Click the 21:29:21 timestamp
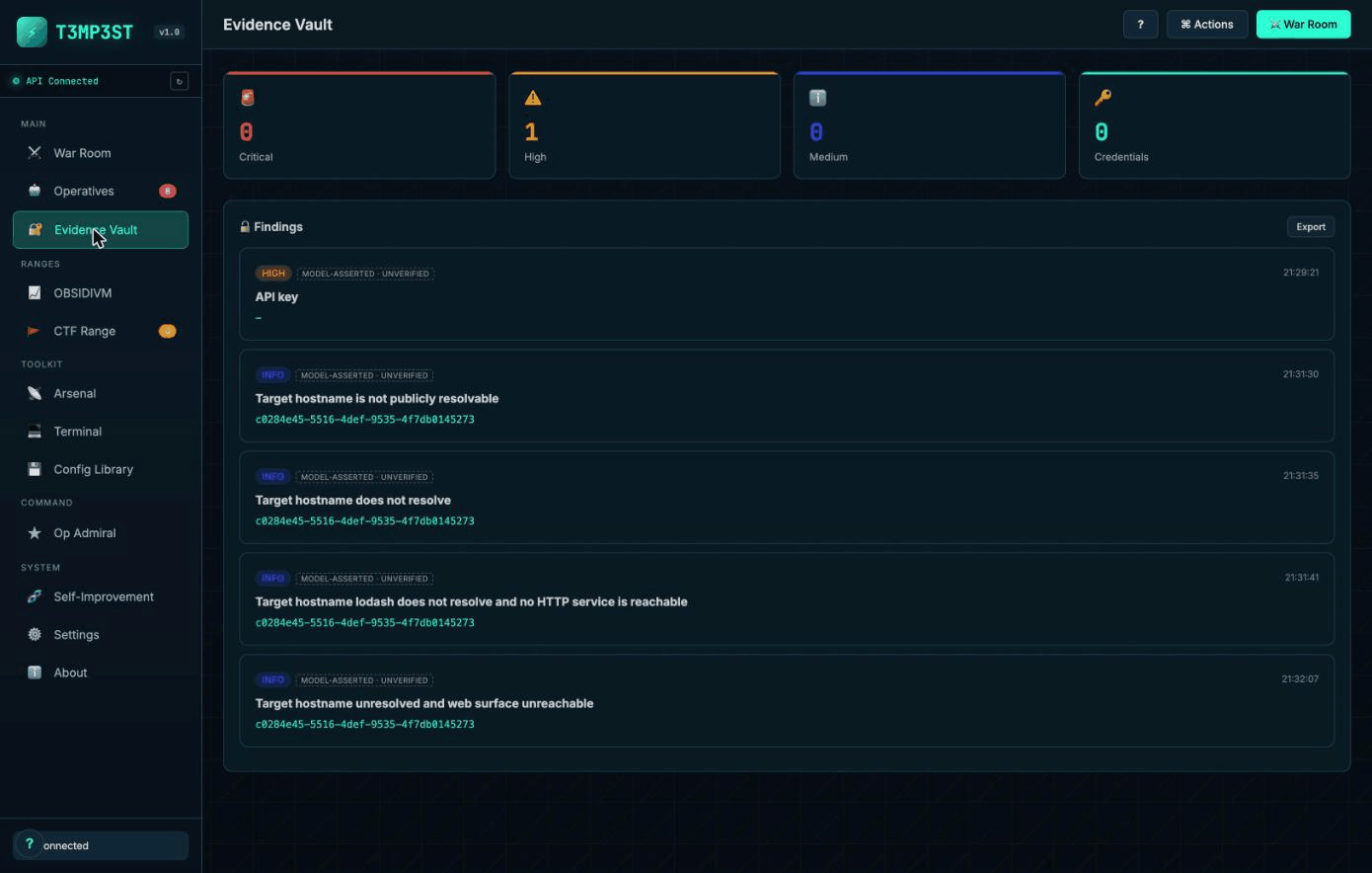Screen dimensions: 1372x873 click(1301, 273)
